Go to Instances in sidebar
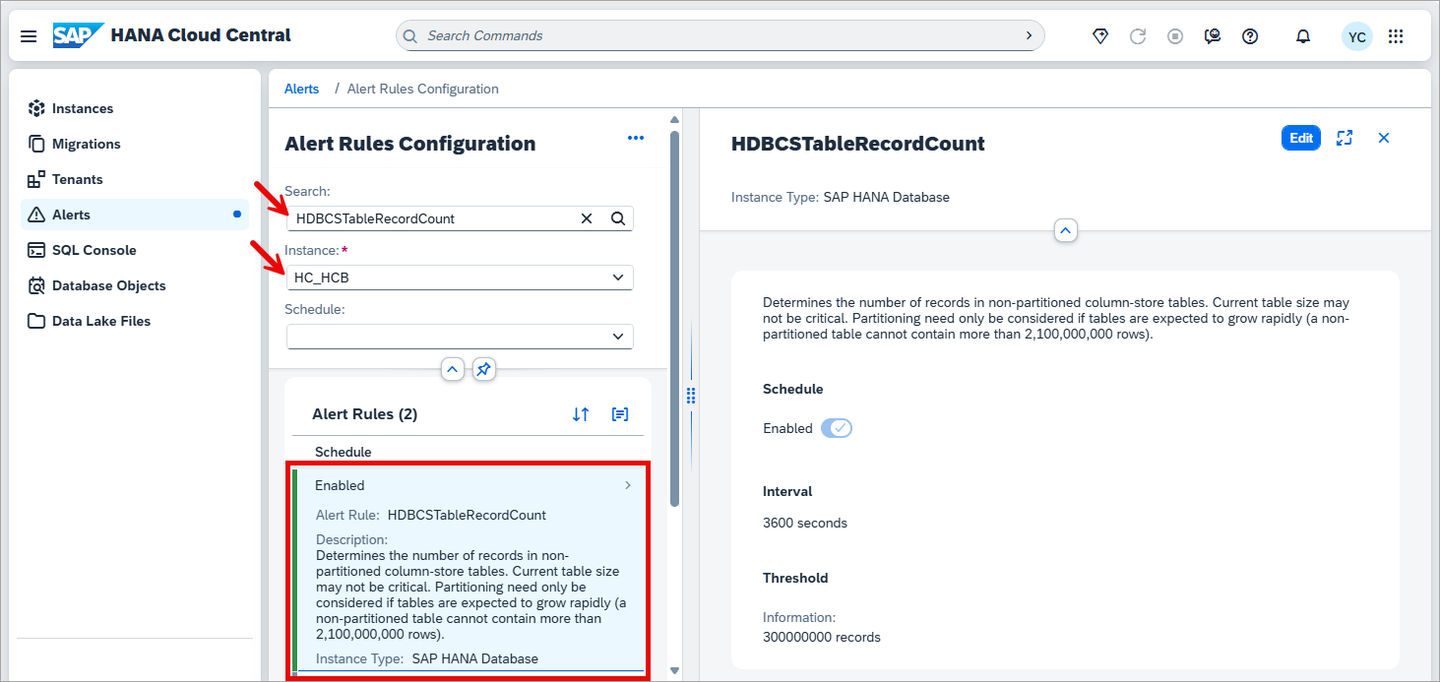This screenshot has width=1440, height=682. click(x=135, y=108)
